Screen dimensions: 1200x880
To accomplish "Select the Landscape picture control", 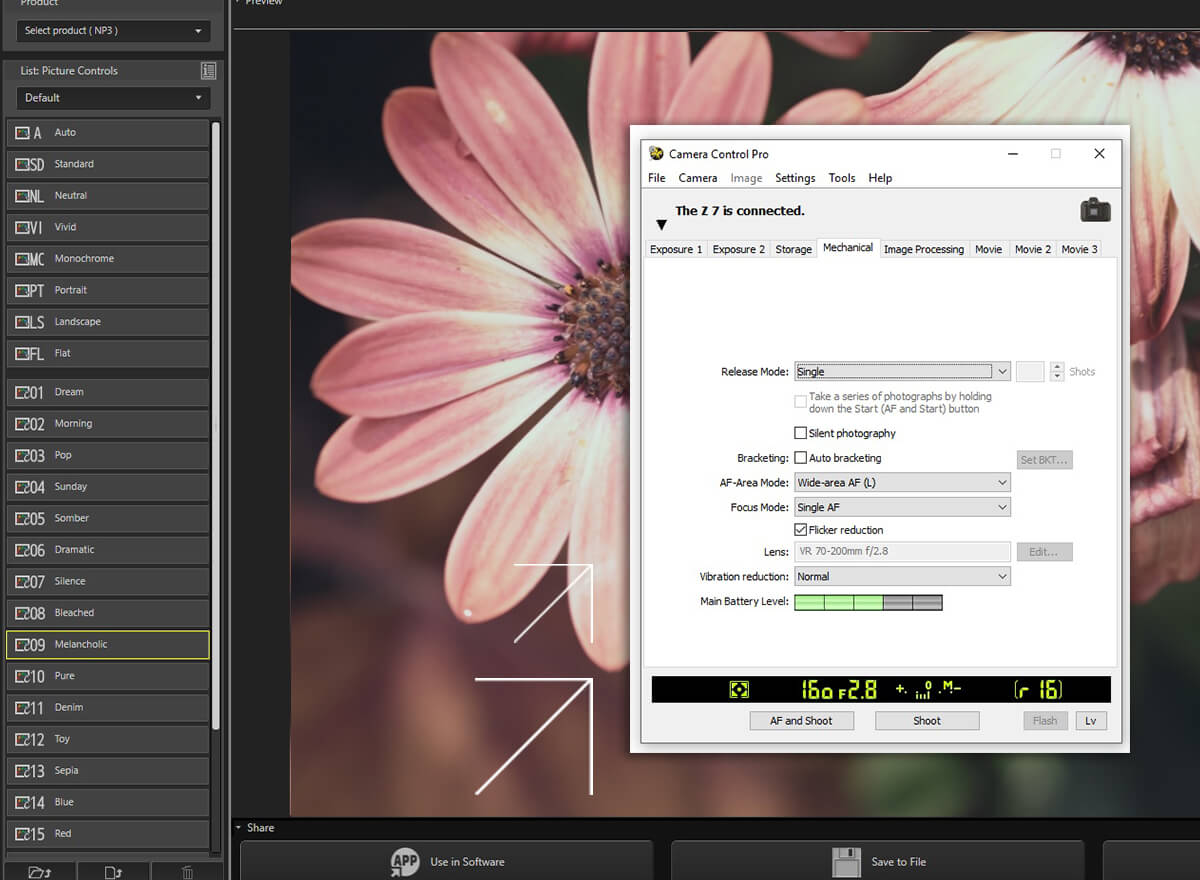I will pos(108,321).
